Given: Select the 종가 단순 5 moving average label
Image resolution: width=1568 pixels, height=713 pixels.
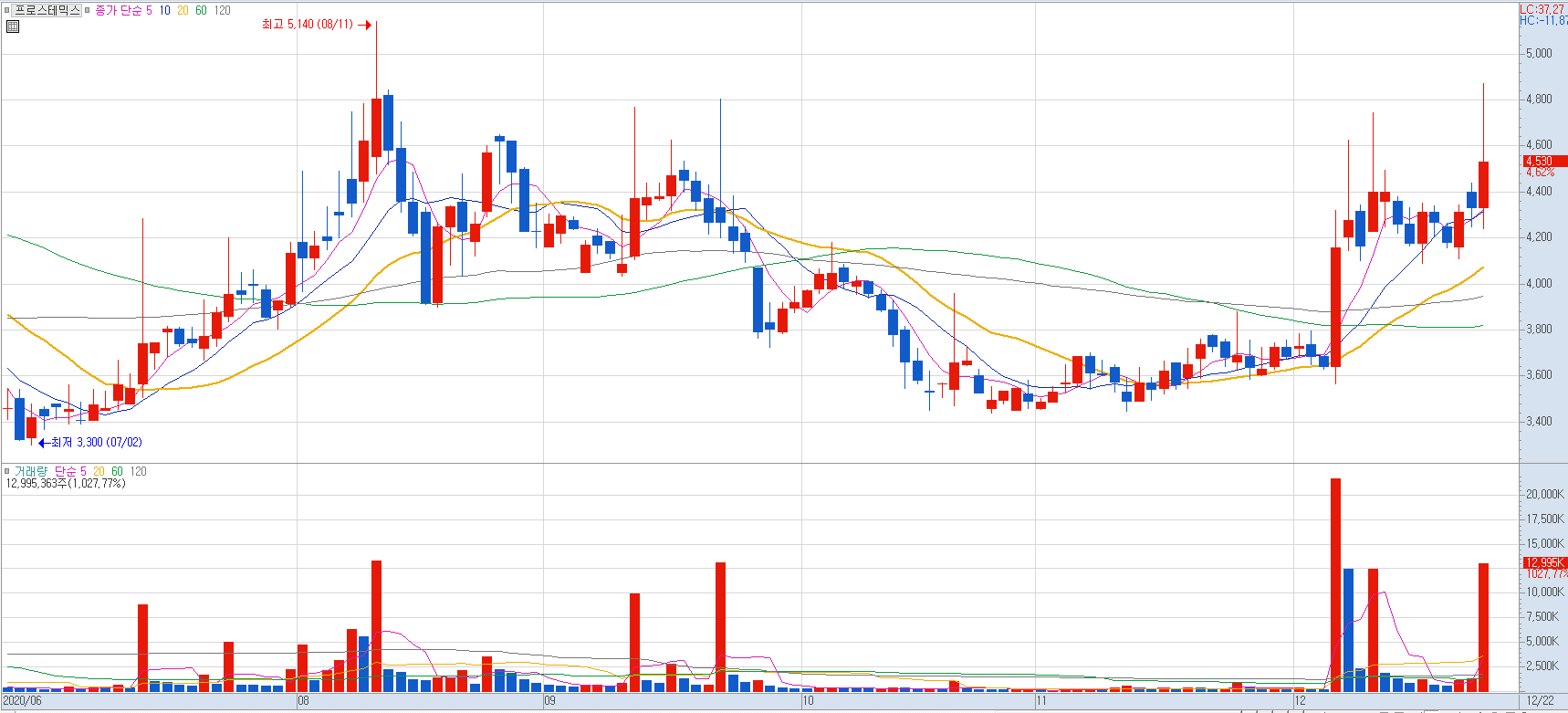Looking at the screenshot, I should click(x=123, y=10).
